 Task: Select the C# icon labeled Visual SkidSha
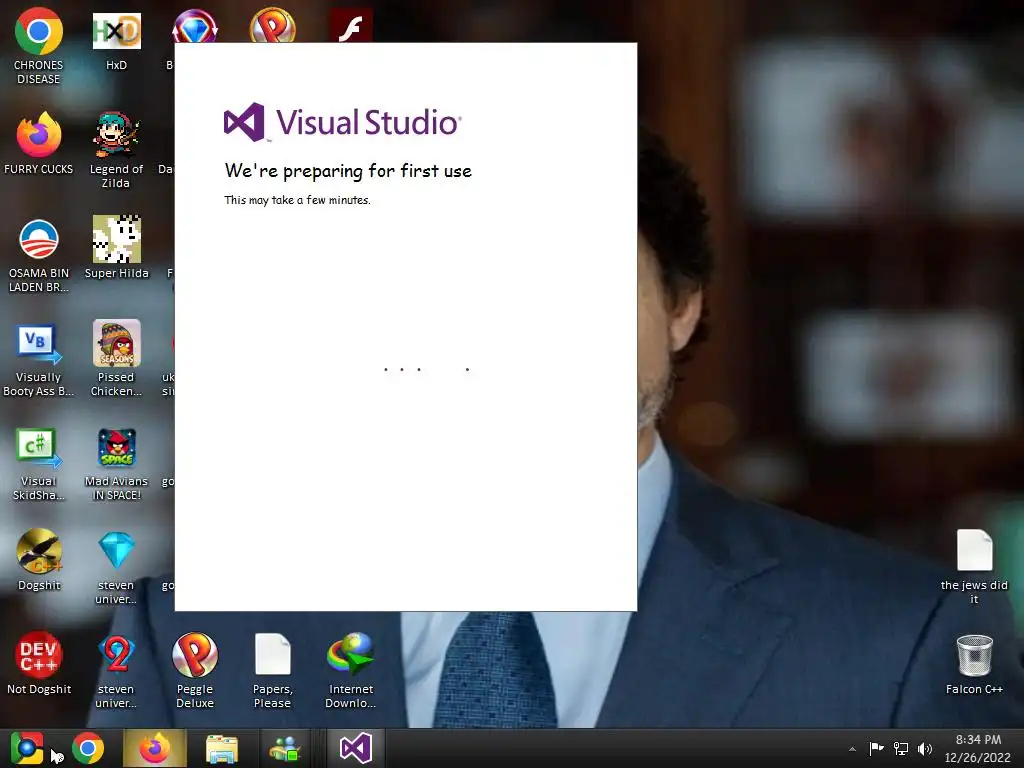coord(39,464)
